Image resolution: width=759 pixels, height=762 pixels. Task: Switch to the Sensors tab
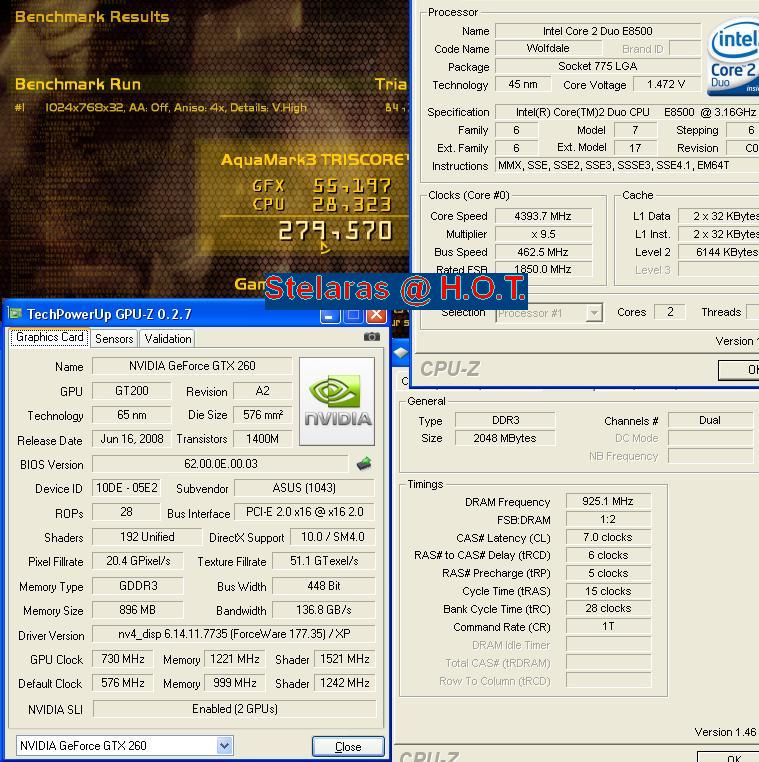pyautogui.click(x=114, y=339)
